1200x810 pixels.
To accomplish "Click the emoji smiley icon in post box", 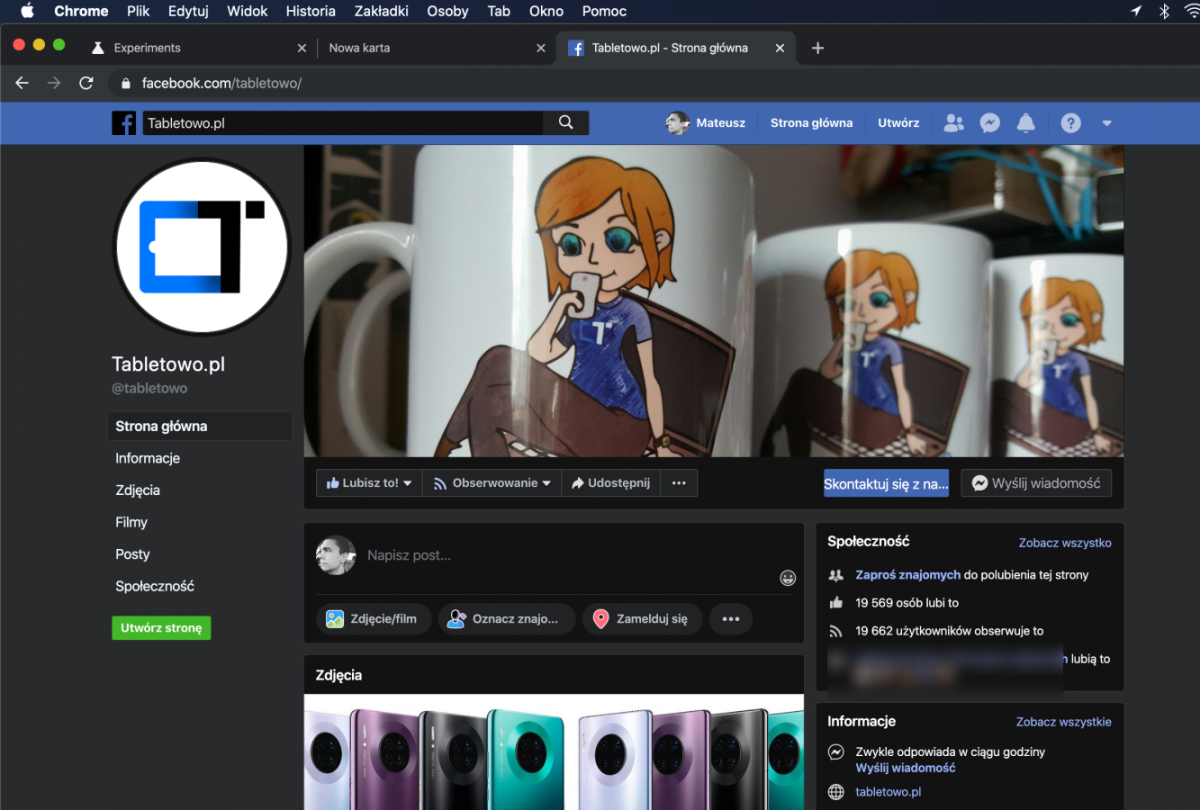I will 788,578.
